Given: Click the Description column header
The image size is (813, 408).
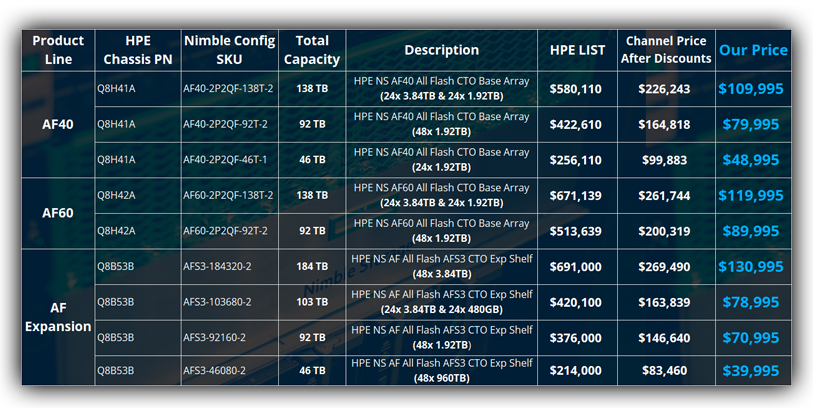Looking at the screenshot, I should pos(441,50).
